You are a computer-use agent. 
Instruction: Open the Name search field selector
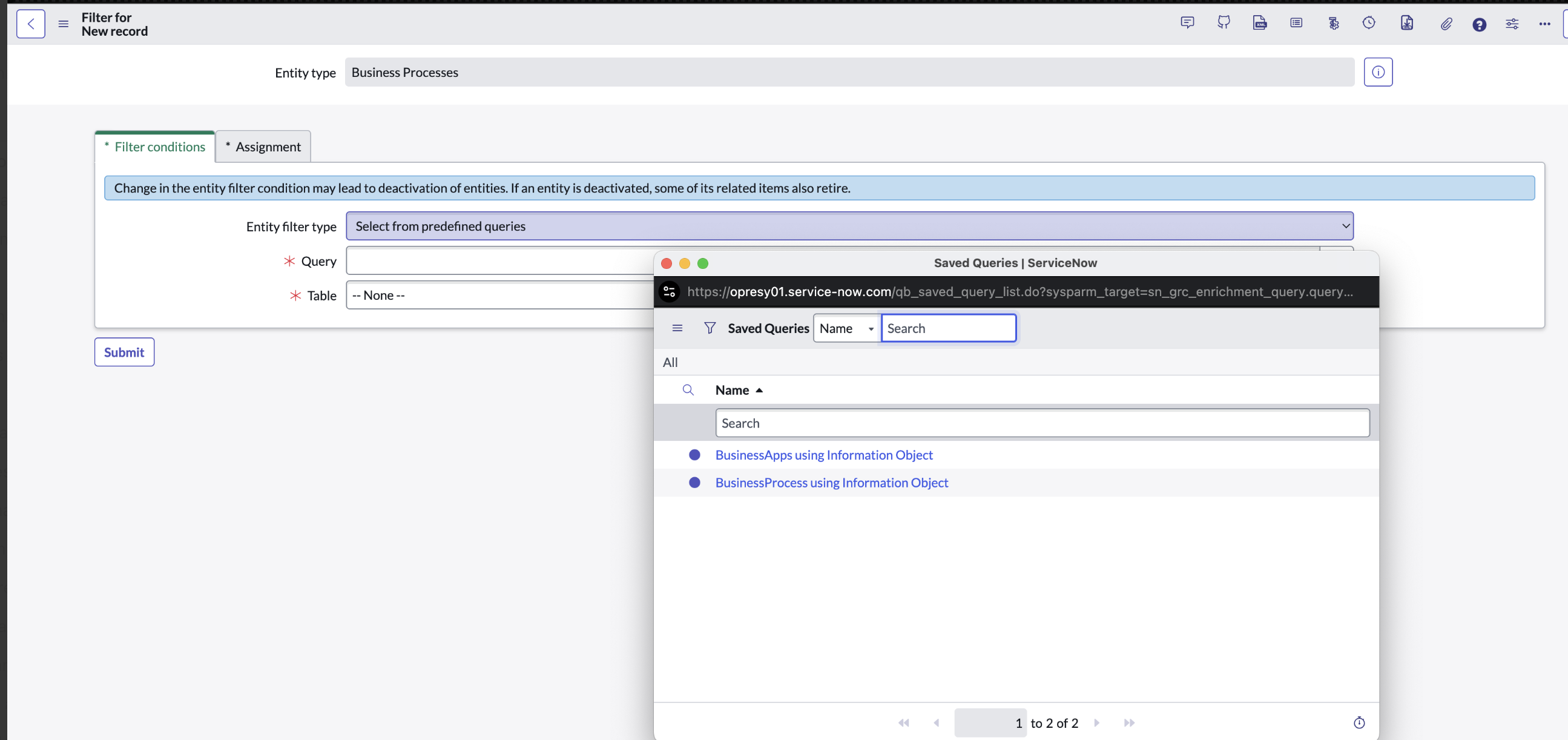coord(847,328)
